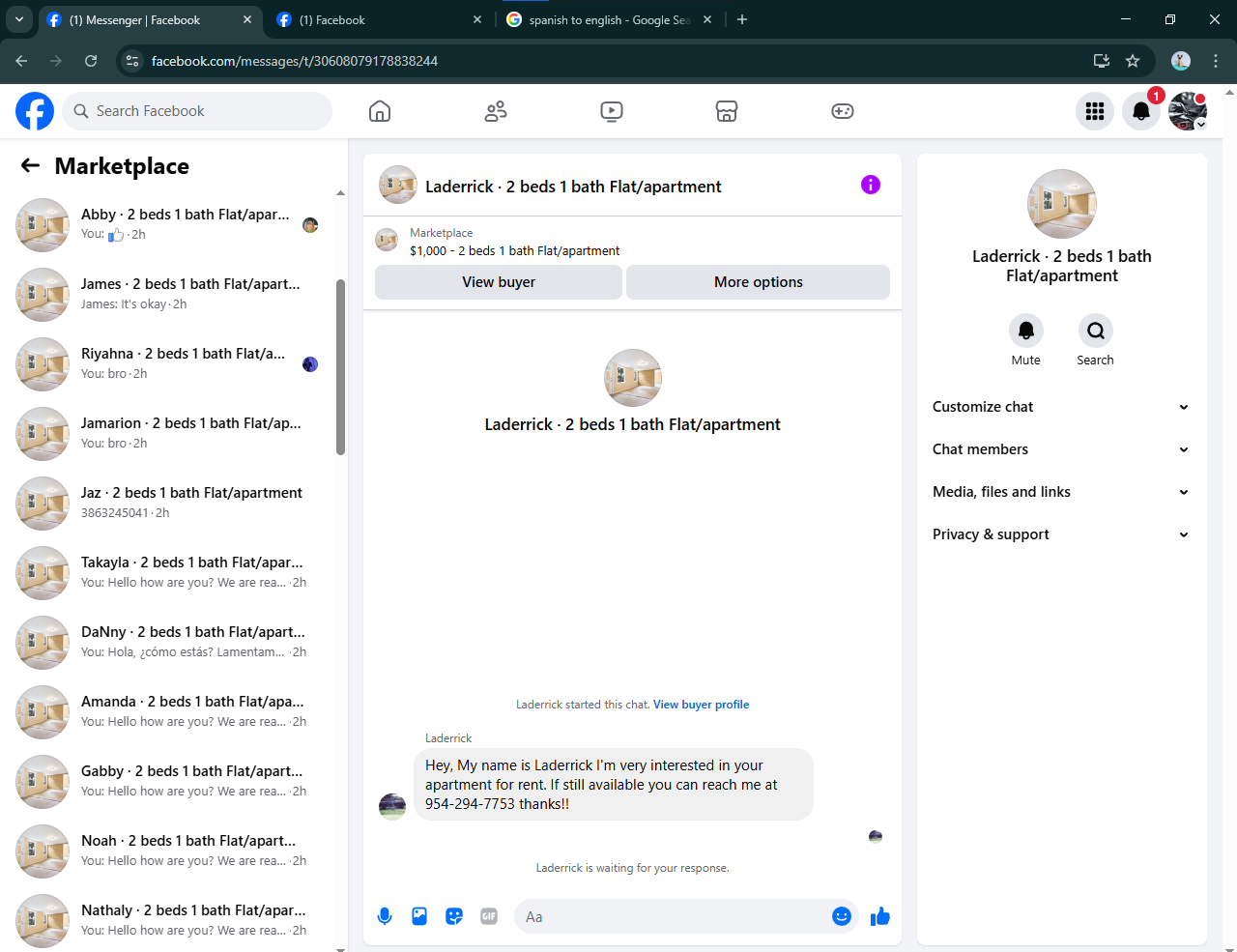Image resolution: width=1237 pixels, height=952 pixels.
Task: Open Abby's conversation
Action: click(169, 225)
